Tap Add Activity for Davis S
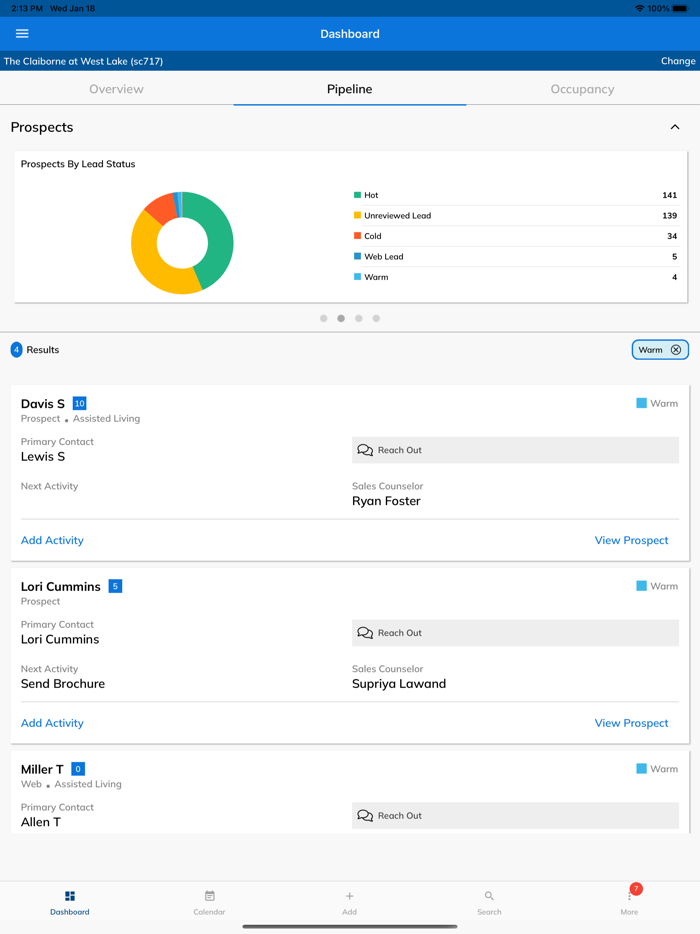700x934 pixels. point(52,540)
